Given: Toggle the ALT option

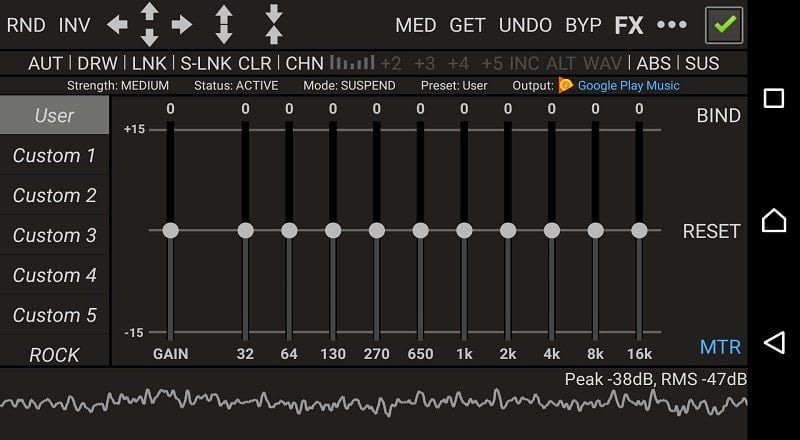Looking at the screenshot, I should 562,63.
